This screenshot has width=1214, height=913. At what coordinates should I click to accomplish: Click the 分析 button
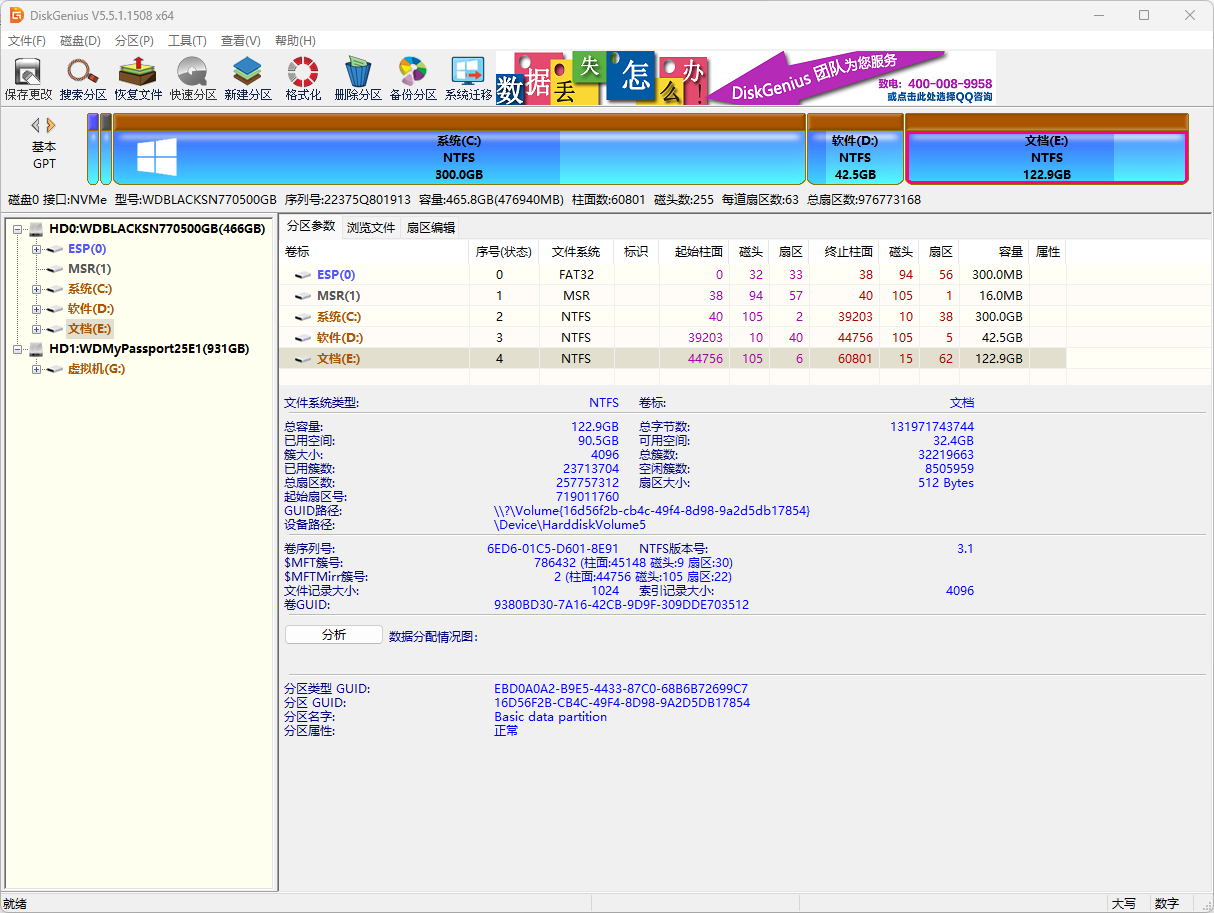[x=333, y=635]
